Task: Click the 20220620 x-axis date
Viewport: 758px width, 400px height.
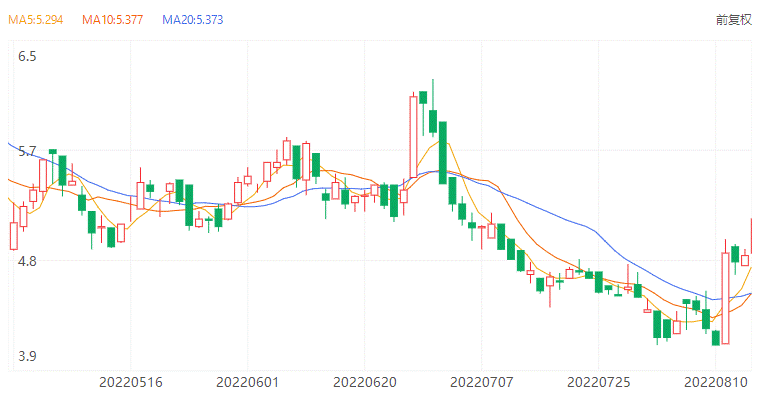Action: click(362, 382)
